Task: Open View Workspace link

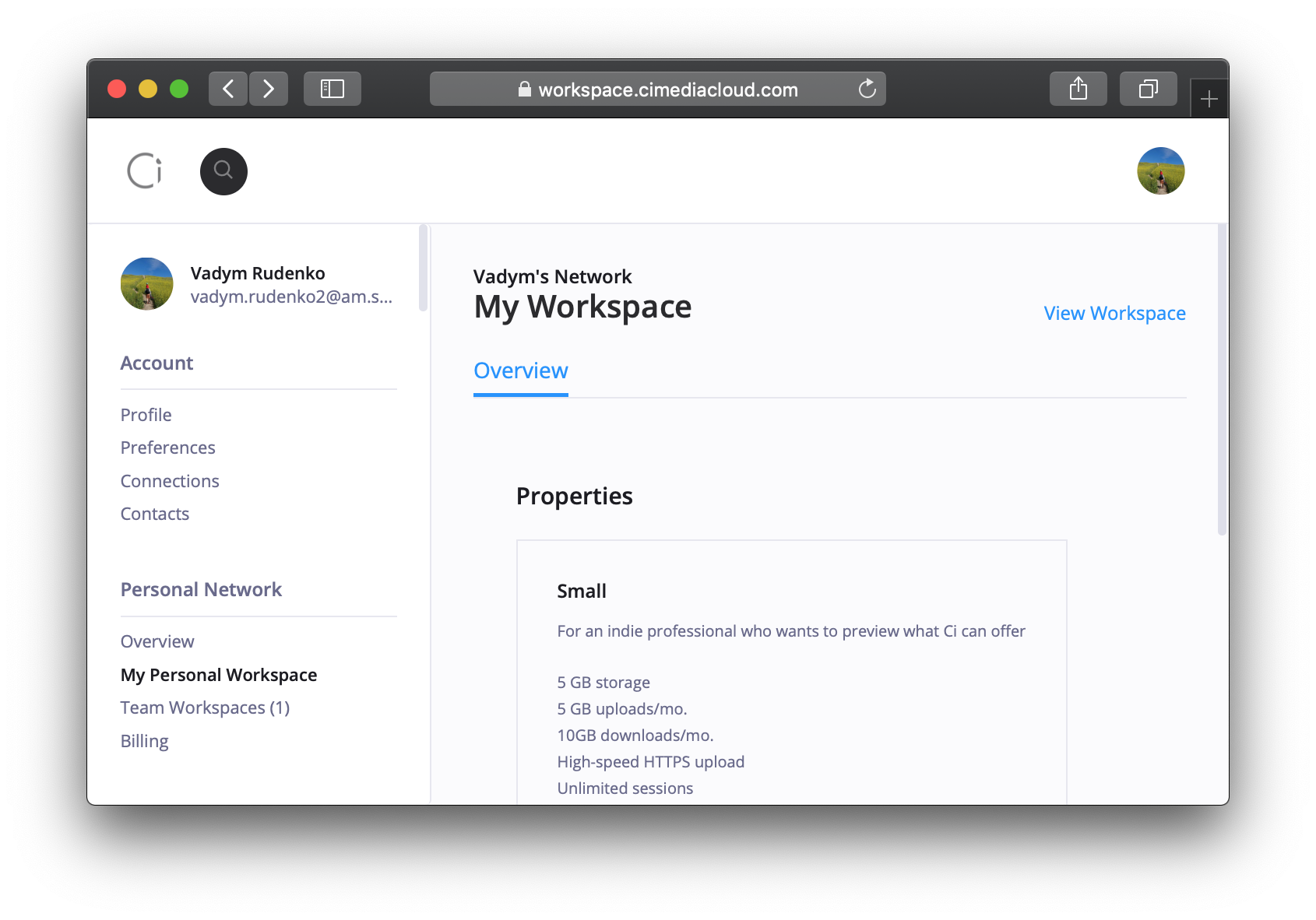Action: (x=1114, y=313)
